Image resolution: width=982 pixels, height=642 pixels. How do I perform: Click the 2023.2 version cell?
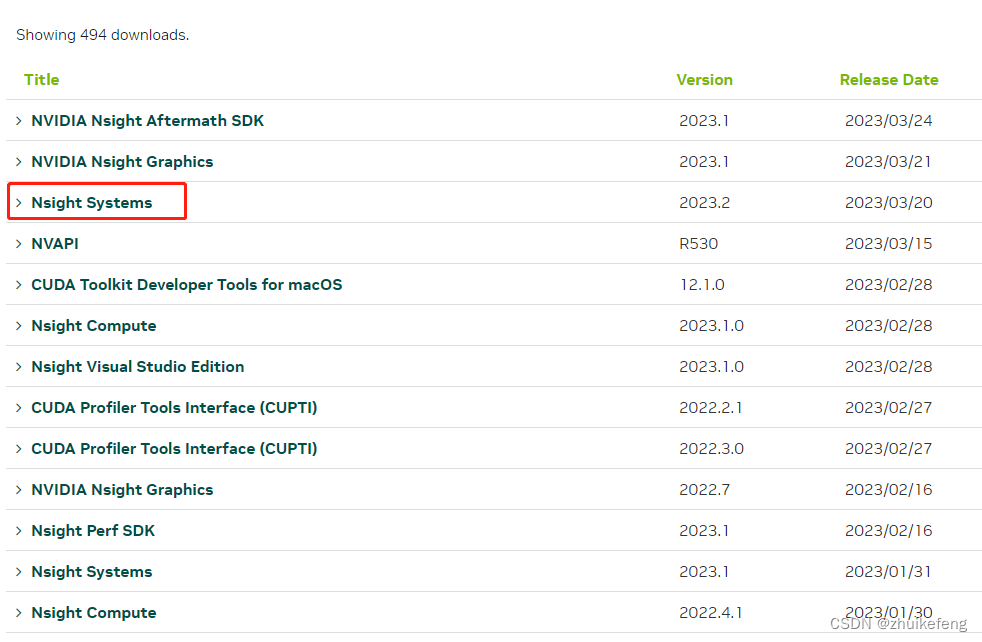pos(705,203)
